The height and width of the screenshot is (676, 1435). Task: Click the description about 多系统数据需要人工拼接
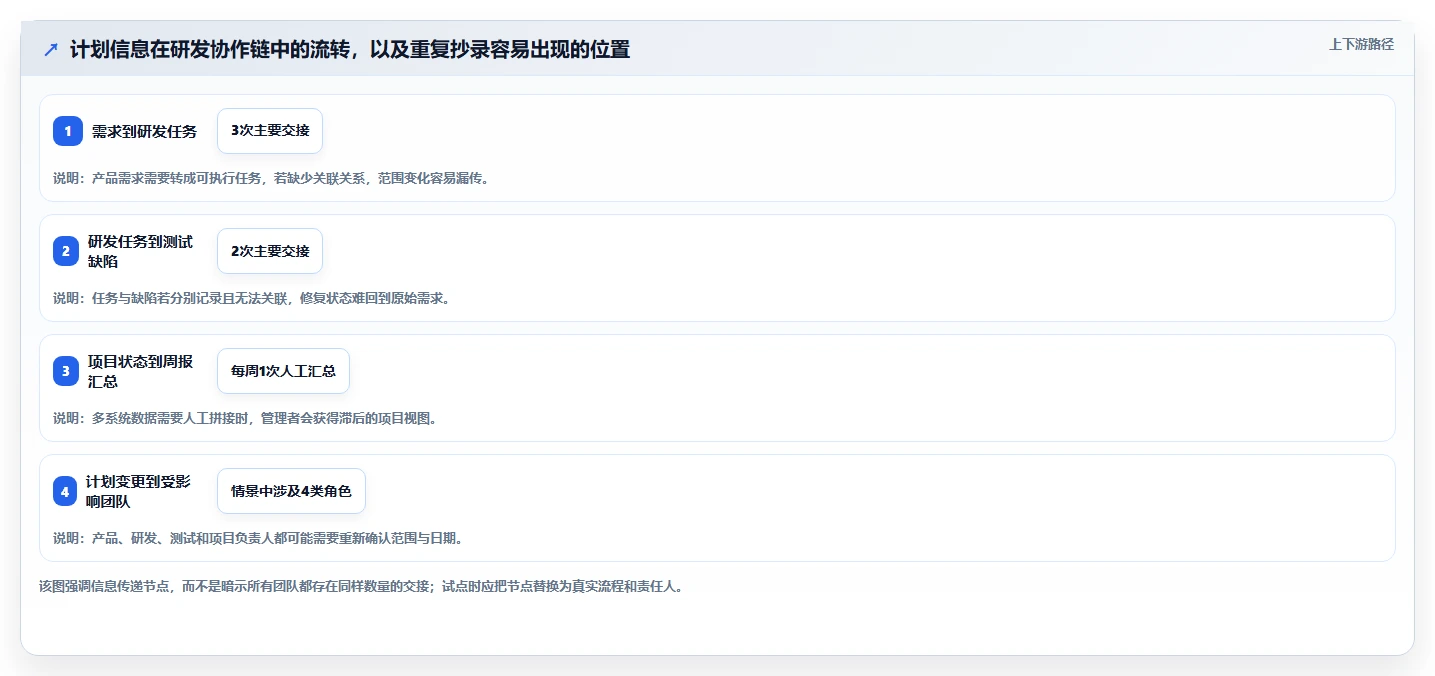(245, 418)
